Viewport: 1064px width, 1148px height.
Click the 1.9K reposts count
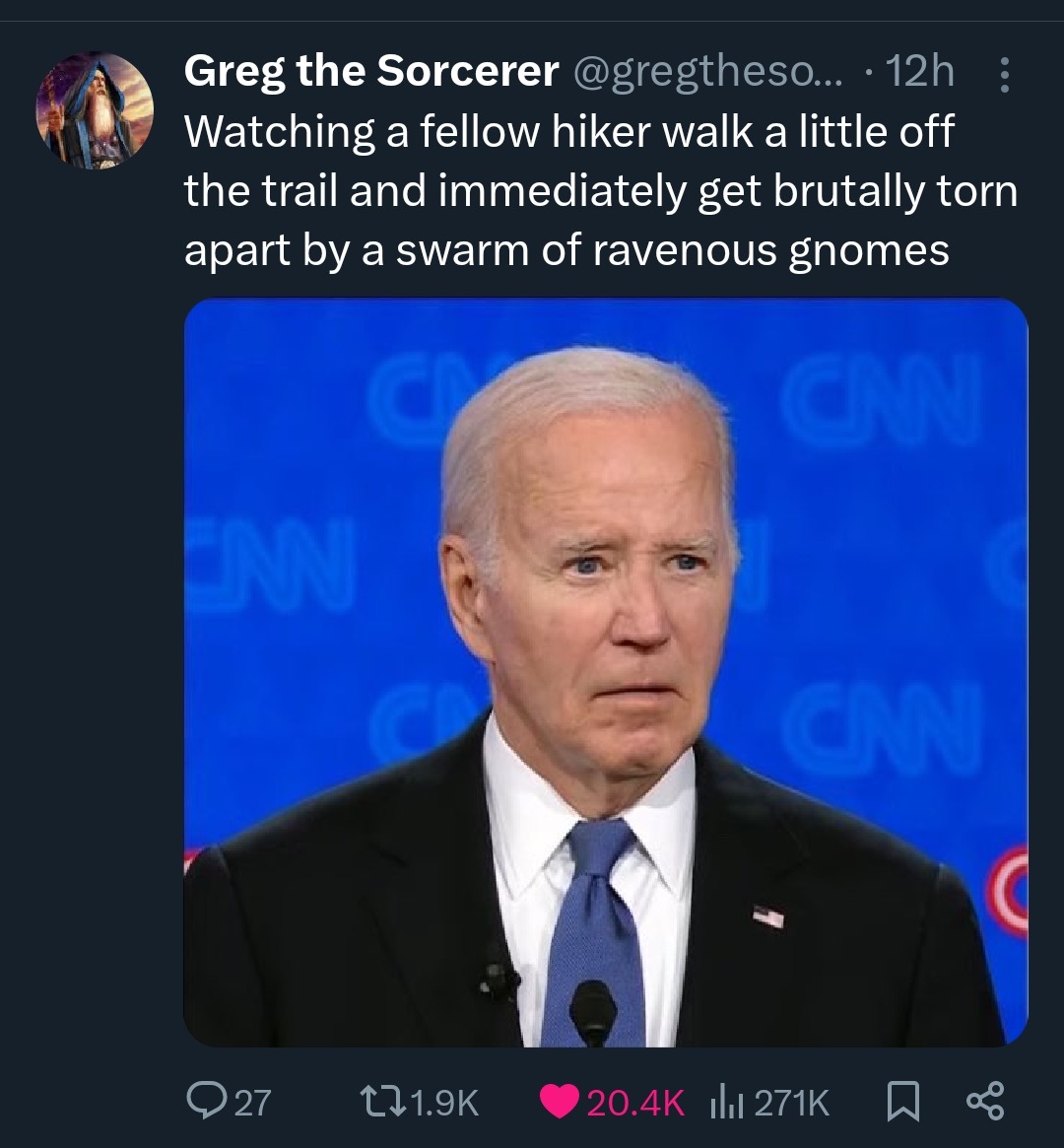click(x=442, y=1102)
